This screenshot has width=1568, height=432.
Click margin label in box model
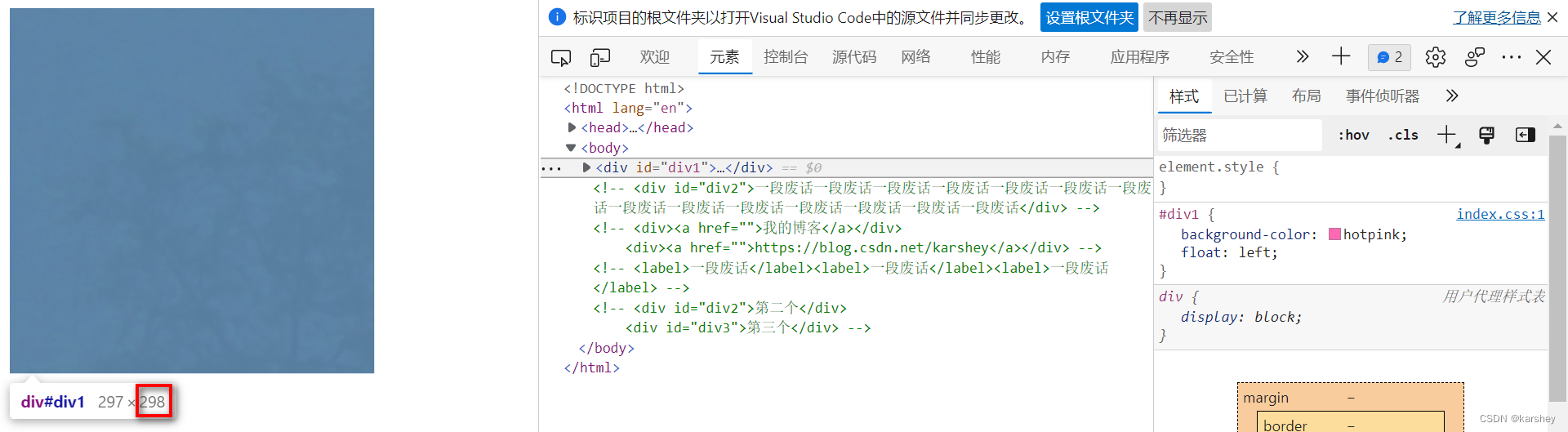[1266, 398]
